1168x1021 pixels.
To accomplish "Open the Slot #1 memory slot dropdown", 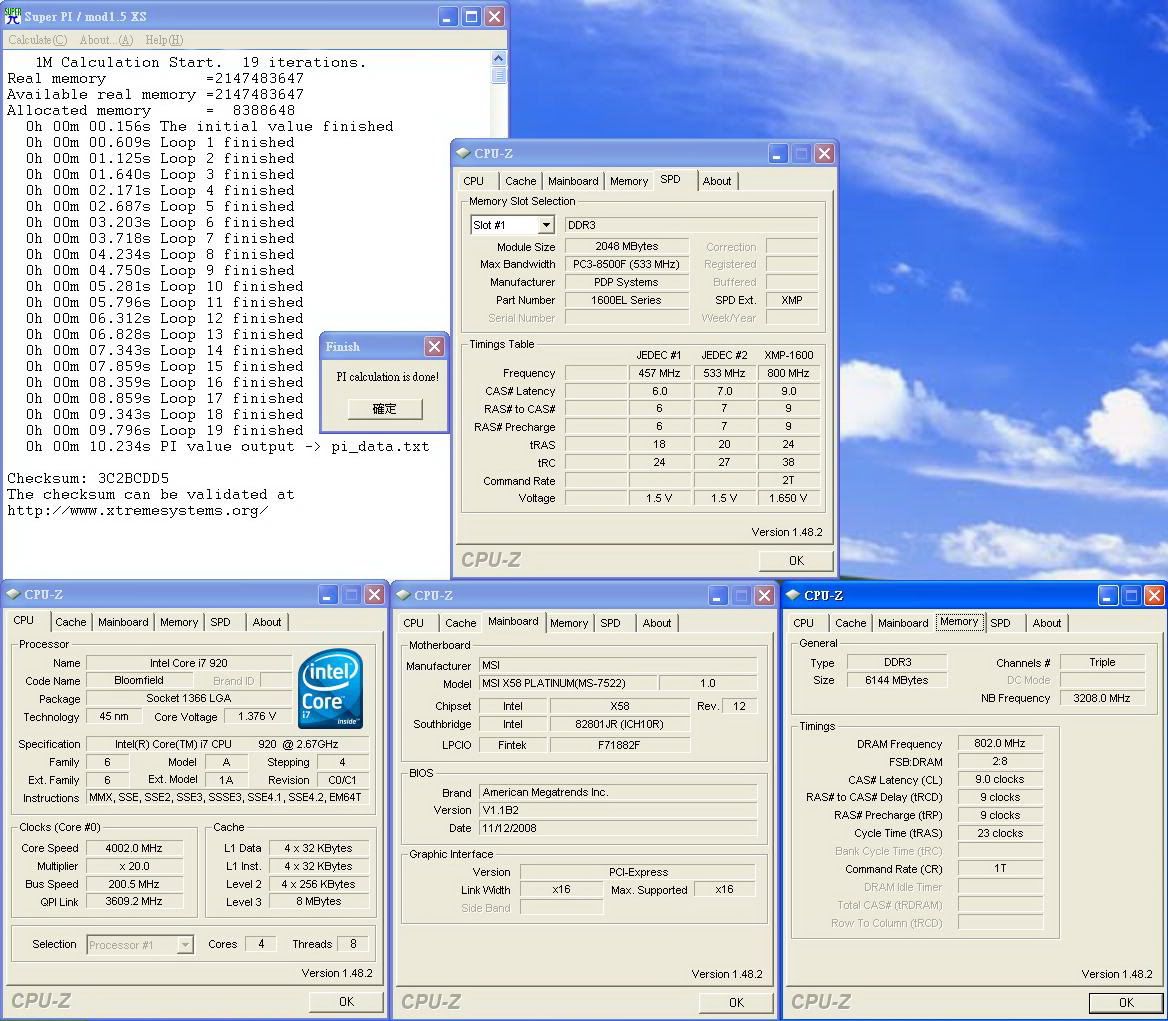I will (x=546, y=225).
